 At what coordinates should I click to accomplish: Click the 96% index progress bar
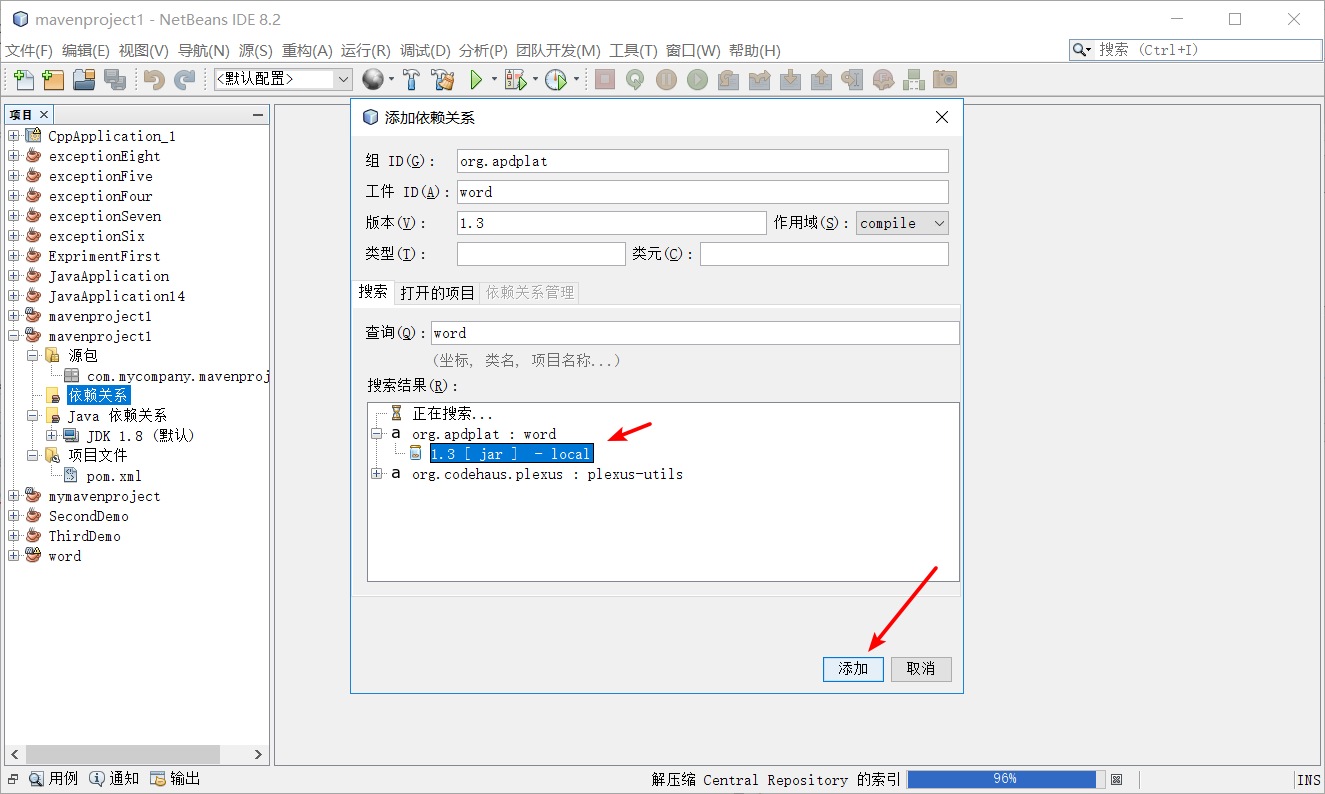[x=1006, y=779]
